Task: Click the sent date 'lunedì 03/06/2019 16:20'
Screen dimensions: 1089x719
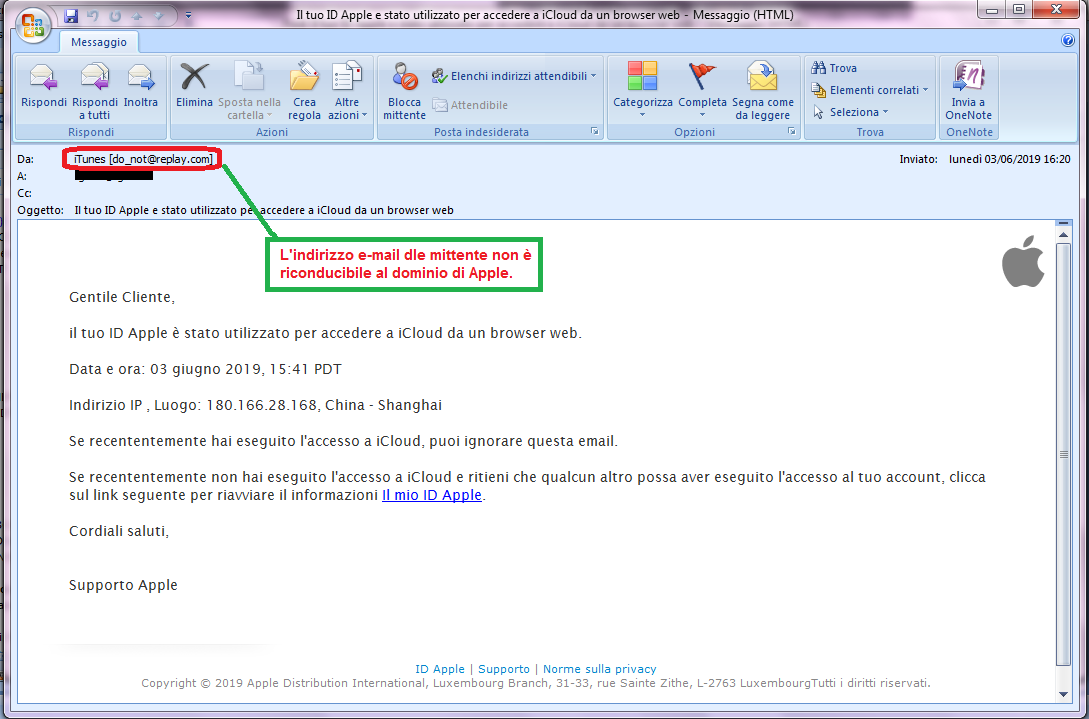Action: pyautogui.click(x=1010, y=159)
